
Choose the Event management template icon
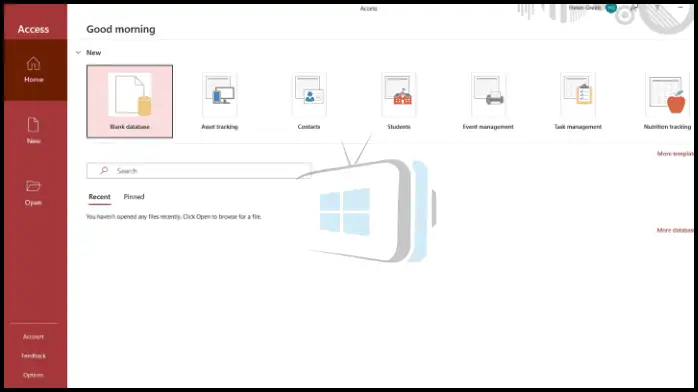[488, 95]
